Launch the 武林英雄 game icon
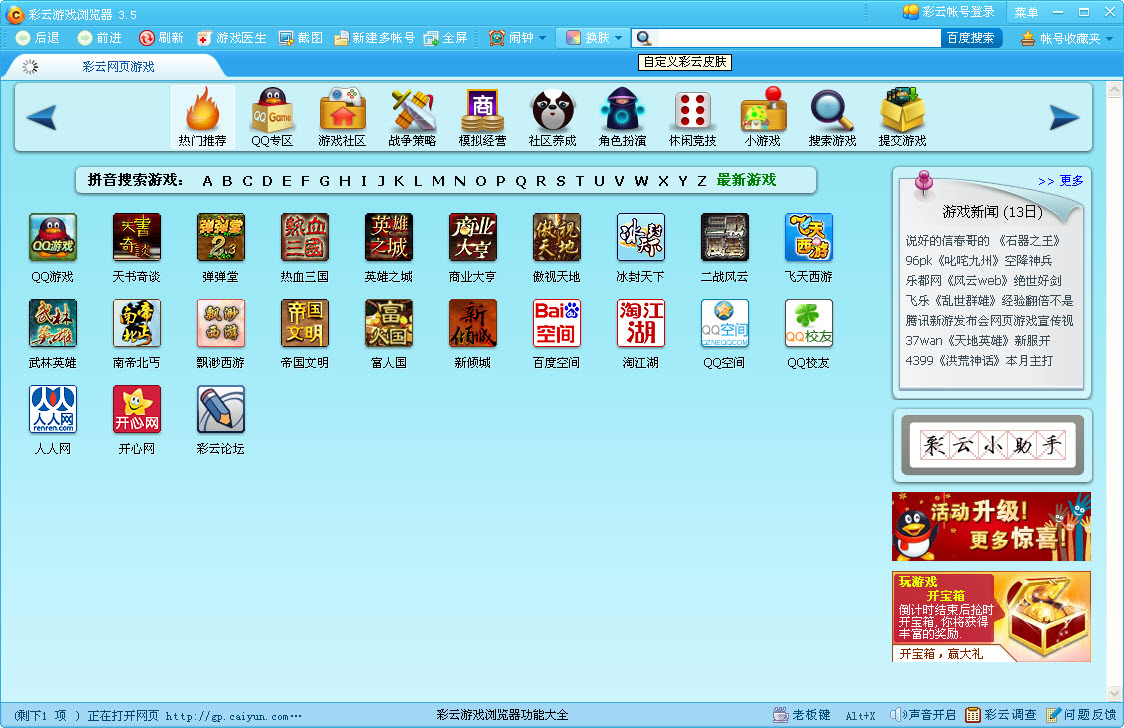1124x728 pixels. (53, 323)
